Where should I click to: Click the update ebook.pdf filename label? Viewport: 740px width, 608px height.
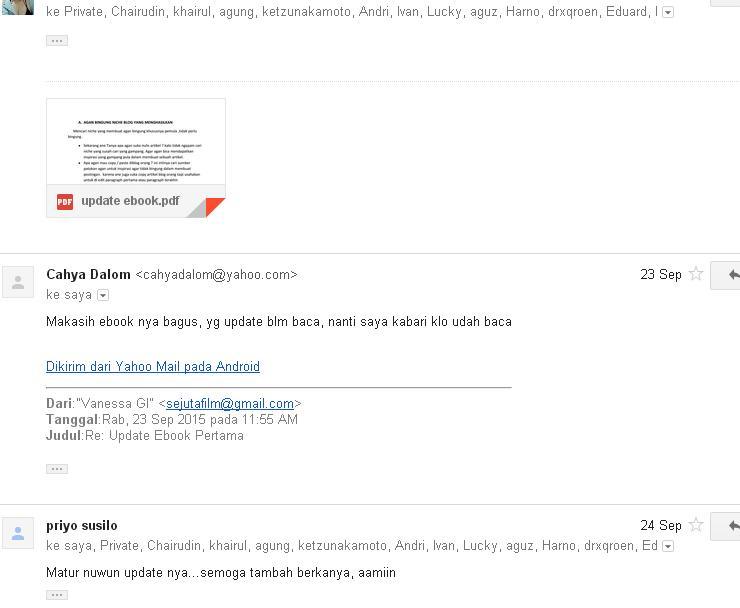130,201
